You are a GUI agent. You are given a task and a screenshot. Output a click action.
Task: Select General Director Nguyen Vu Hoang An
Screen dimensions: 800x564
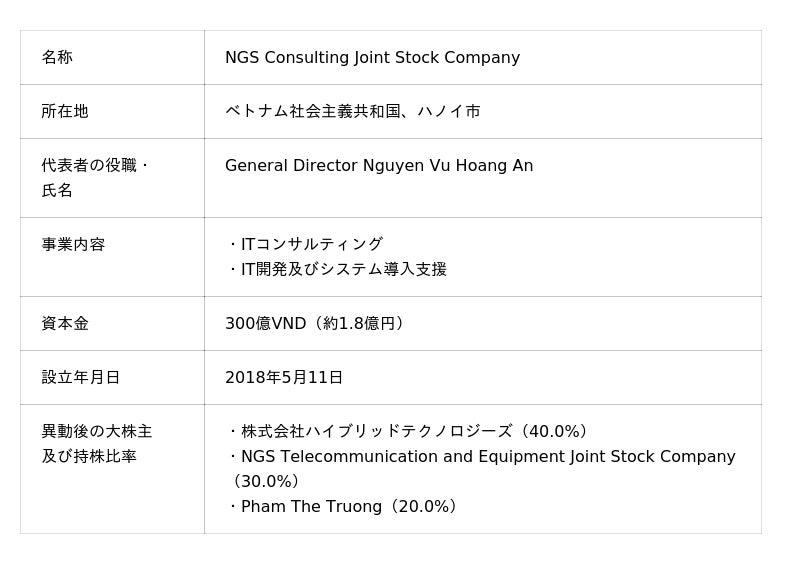coord(379,166)
